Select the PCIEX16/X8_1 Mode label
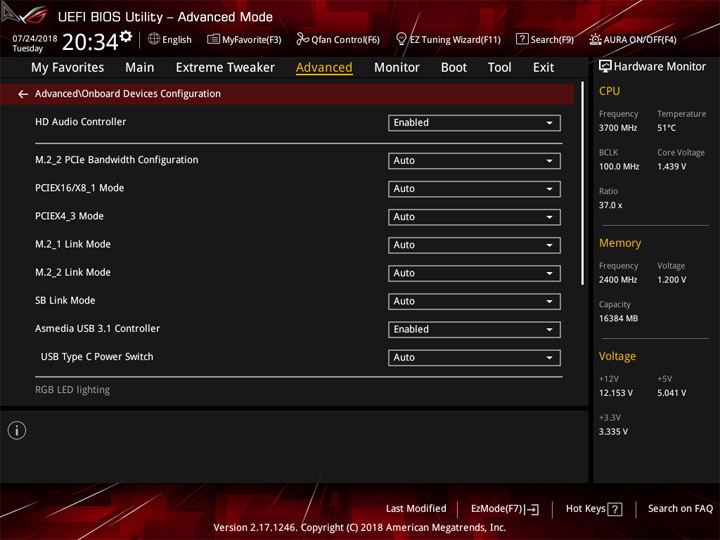The image size is (720, 540). 79,188
